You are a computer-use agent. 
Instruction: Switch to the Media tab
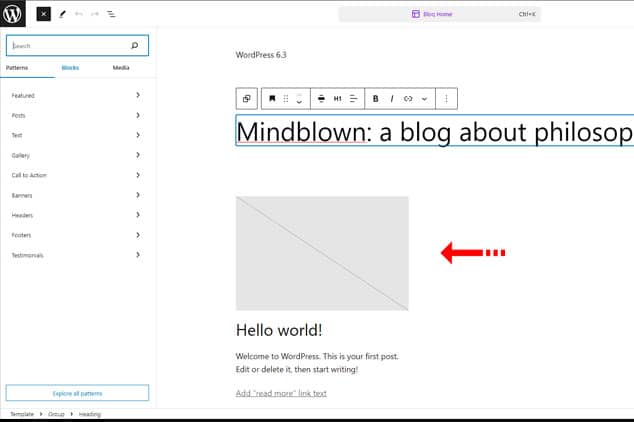(121, 68)
